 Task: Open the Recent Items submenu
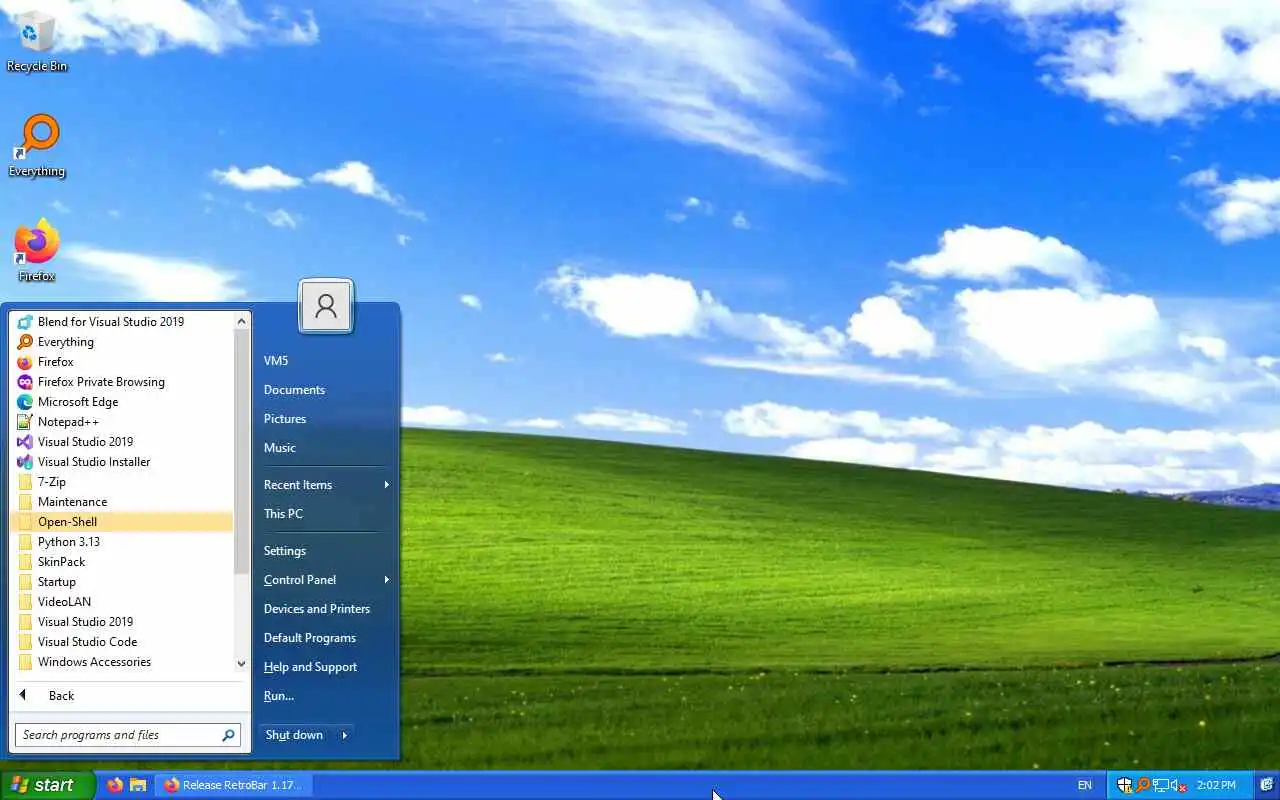click(325, 485)
